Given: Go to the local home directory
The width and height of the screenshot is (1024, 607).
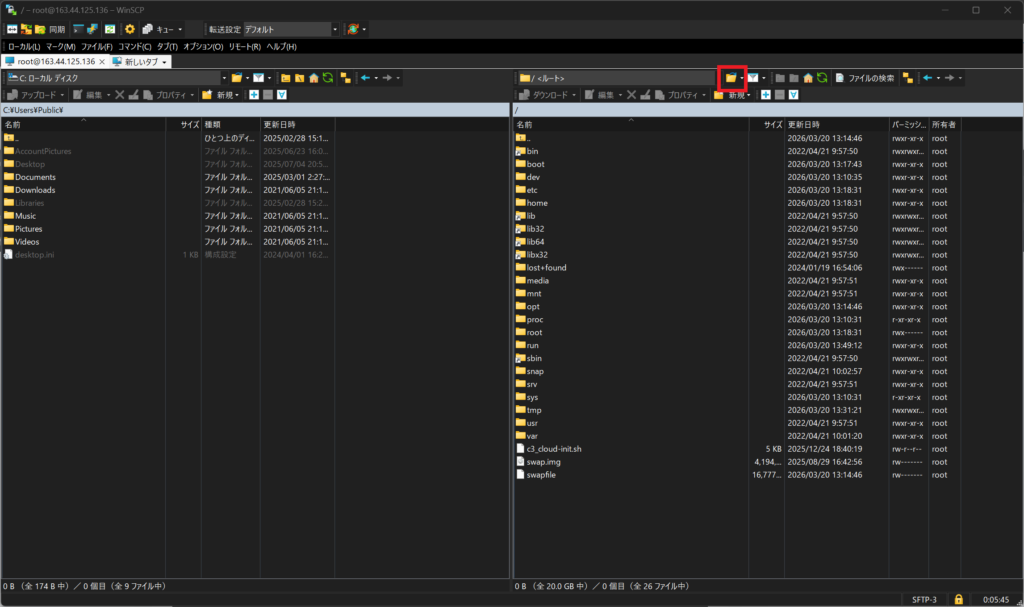Looking at the screenshot, I should [313, 77].
